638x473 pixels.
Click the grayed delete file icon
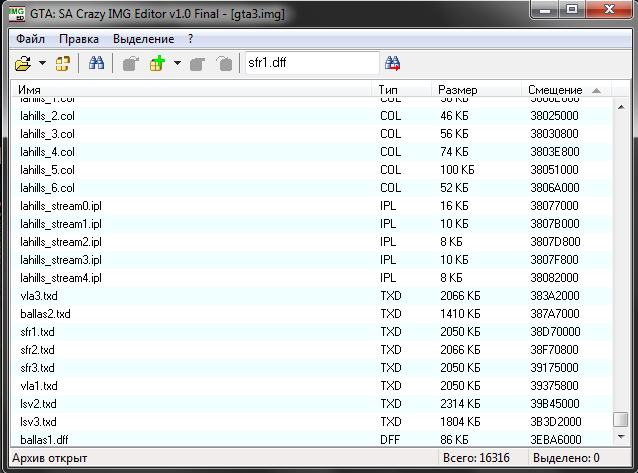click(225, 64)
